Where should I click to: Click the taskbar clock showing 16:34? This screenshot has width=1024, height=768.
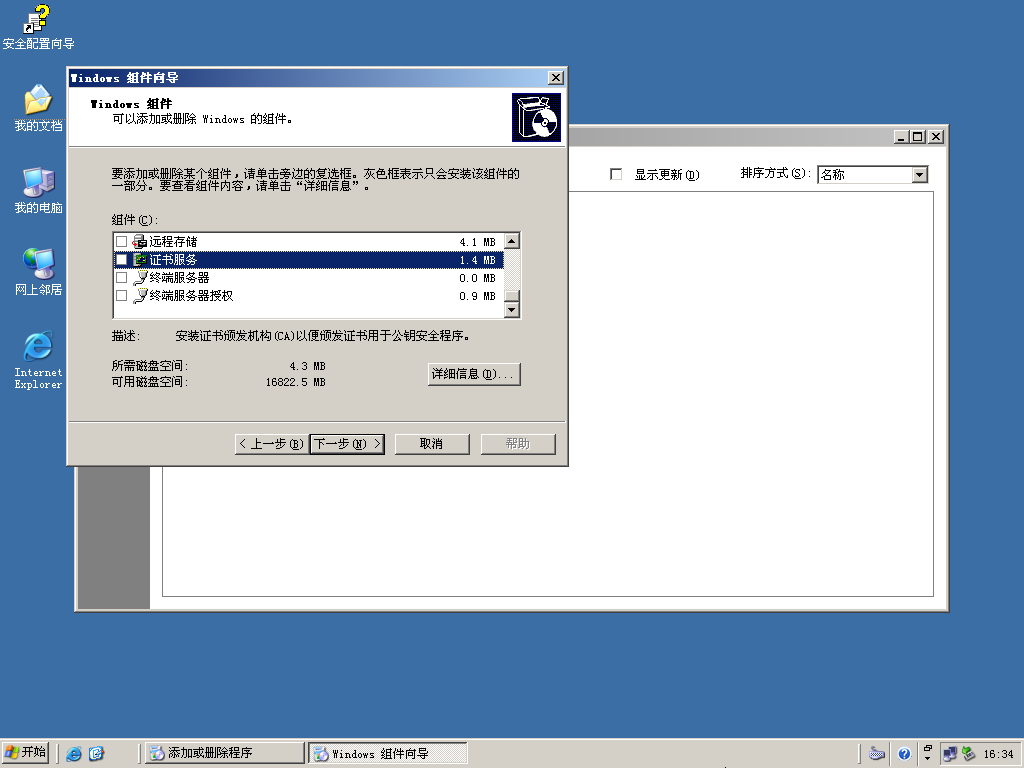click(999, 754)
